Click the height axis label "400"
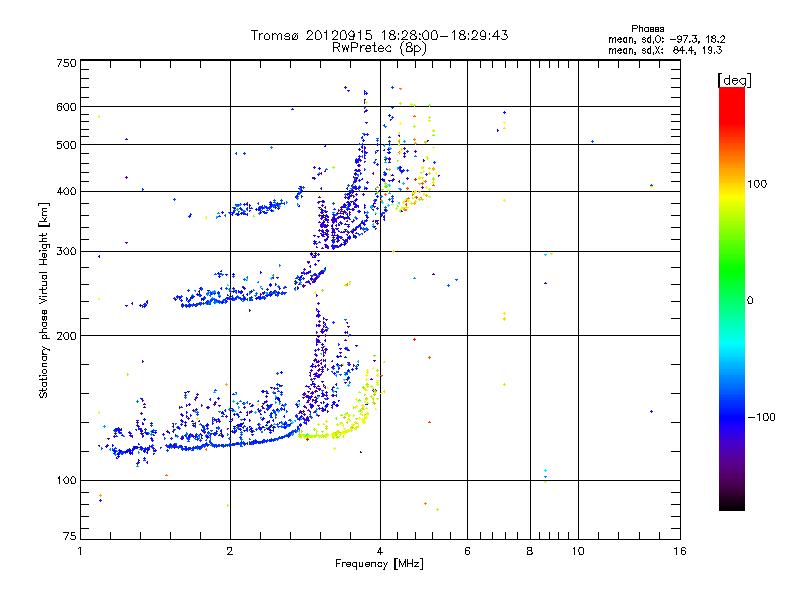 click(x=67, y=191)
